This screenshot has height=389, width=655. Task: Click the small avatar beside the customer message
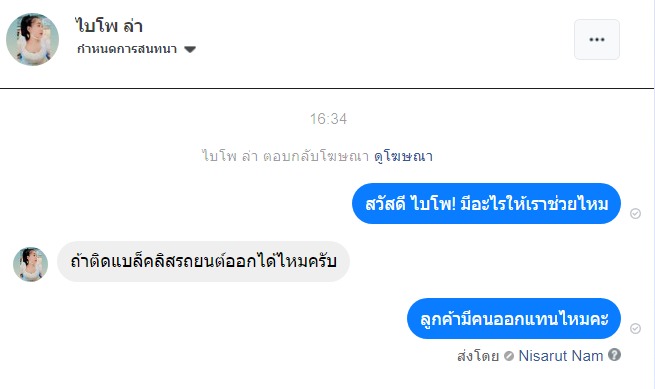click(30, 264)
